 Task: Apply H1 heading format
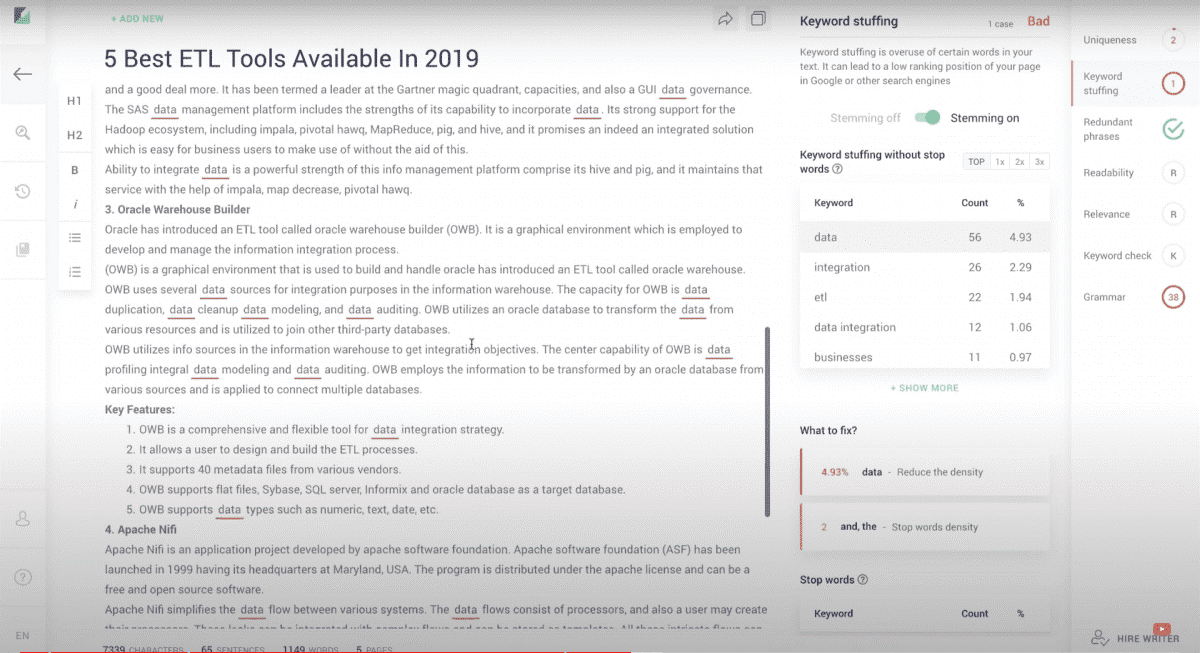[75, 101]
